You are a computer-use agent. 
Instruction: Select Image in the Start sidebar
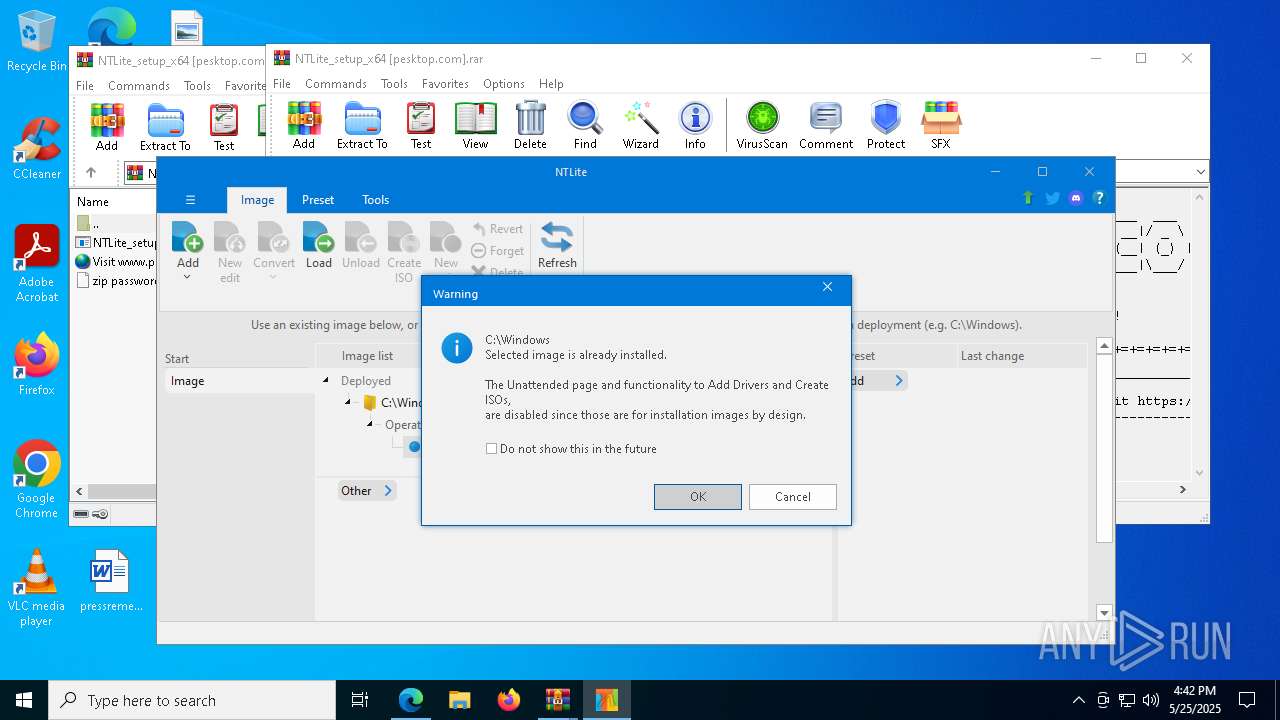click(238, 381)
